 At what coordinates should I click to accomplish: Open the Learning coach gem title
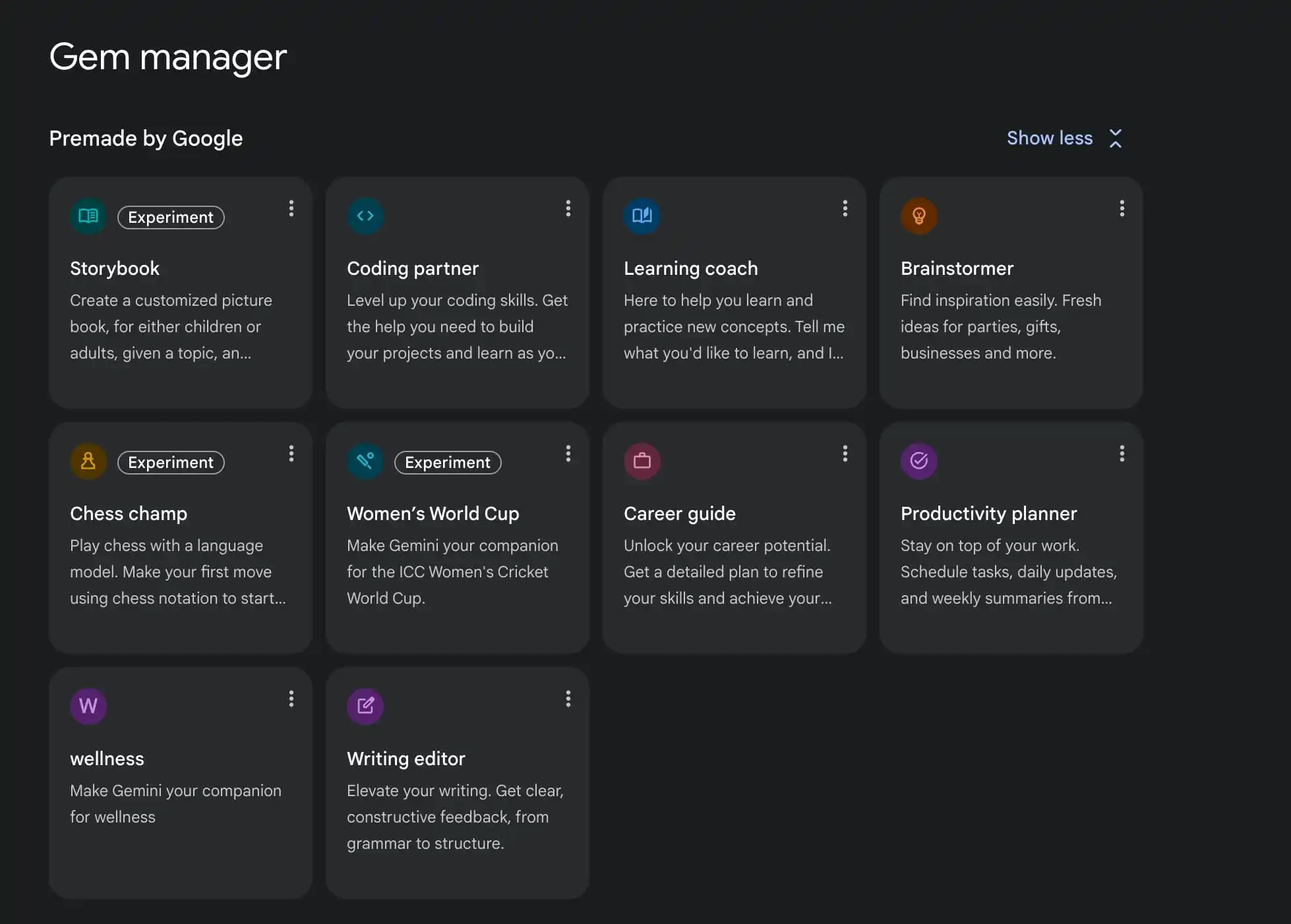point(690,269)
